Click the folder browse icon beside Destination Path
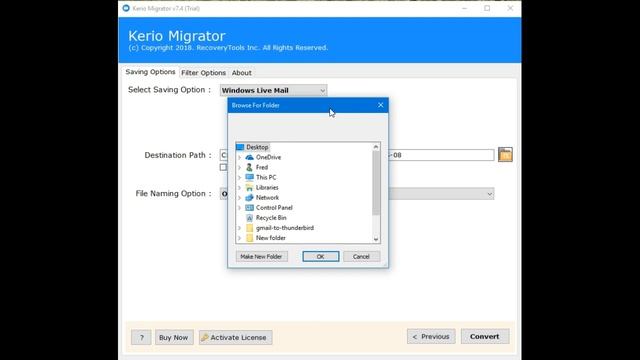640x360 pixels. tap(505, 155)
